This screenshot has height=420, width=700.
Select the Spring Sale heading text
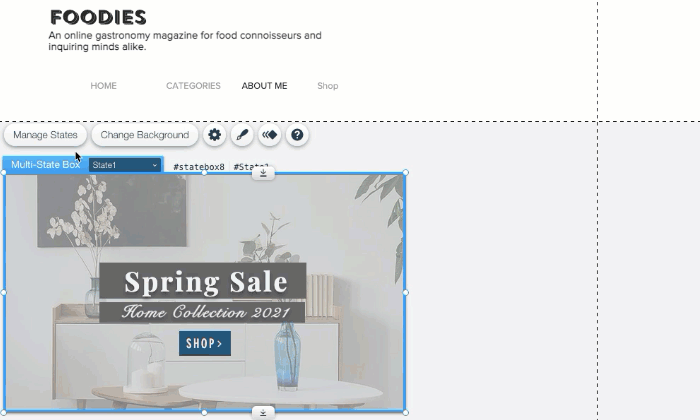point(206,282)
